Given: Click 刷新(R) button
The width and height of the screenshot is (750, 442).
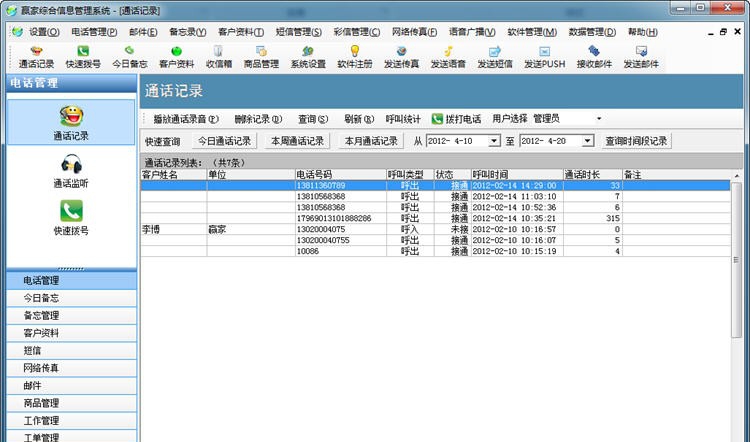Looking at the screenshot, I should pyautogui.click(x=359, y=119).
